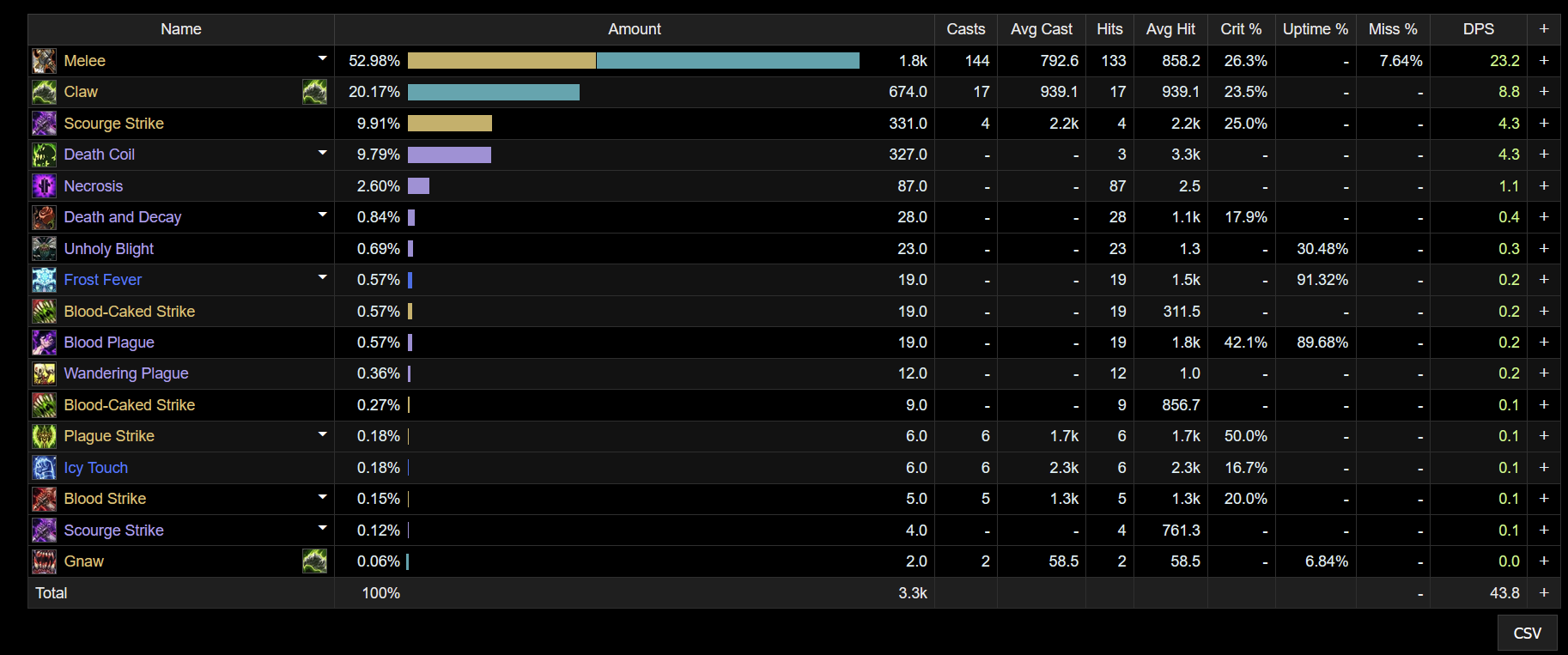1568x655 pixels.
Task: Expand the Death and Decay dropdown arrow
Action: [323, 215]
